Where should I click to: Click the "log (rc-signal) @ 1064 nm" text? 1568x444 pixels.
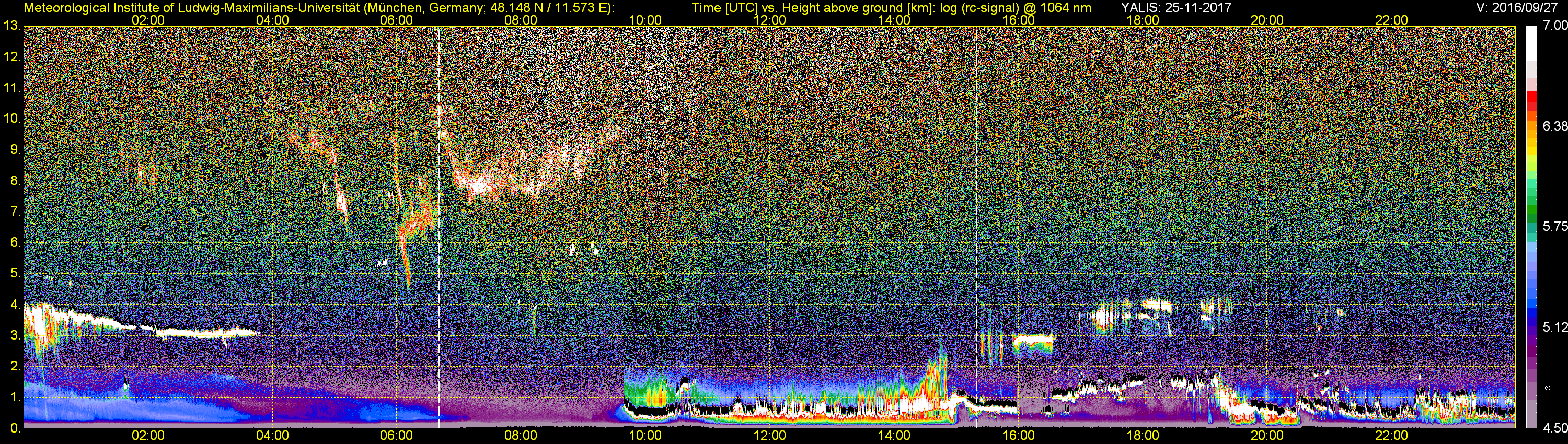coord(1016,7)
